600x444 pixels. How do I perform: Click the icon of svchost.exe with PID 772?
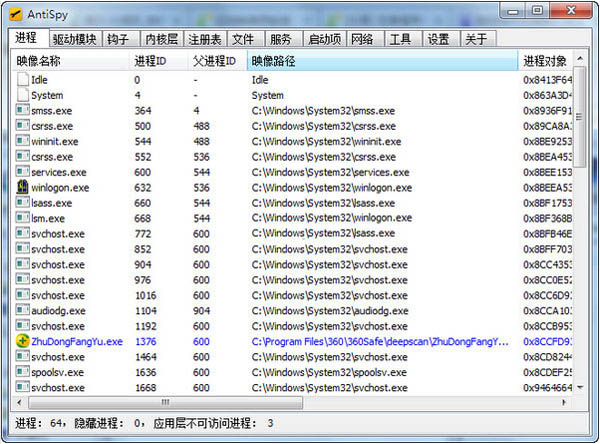click(23, 233)
